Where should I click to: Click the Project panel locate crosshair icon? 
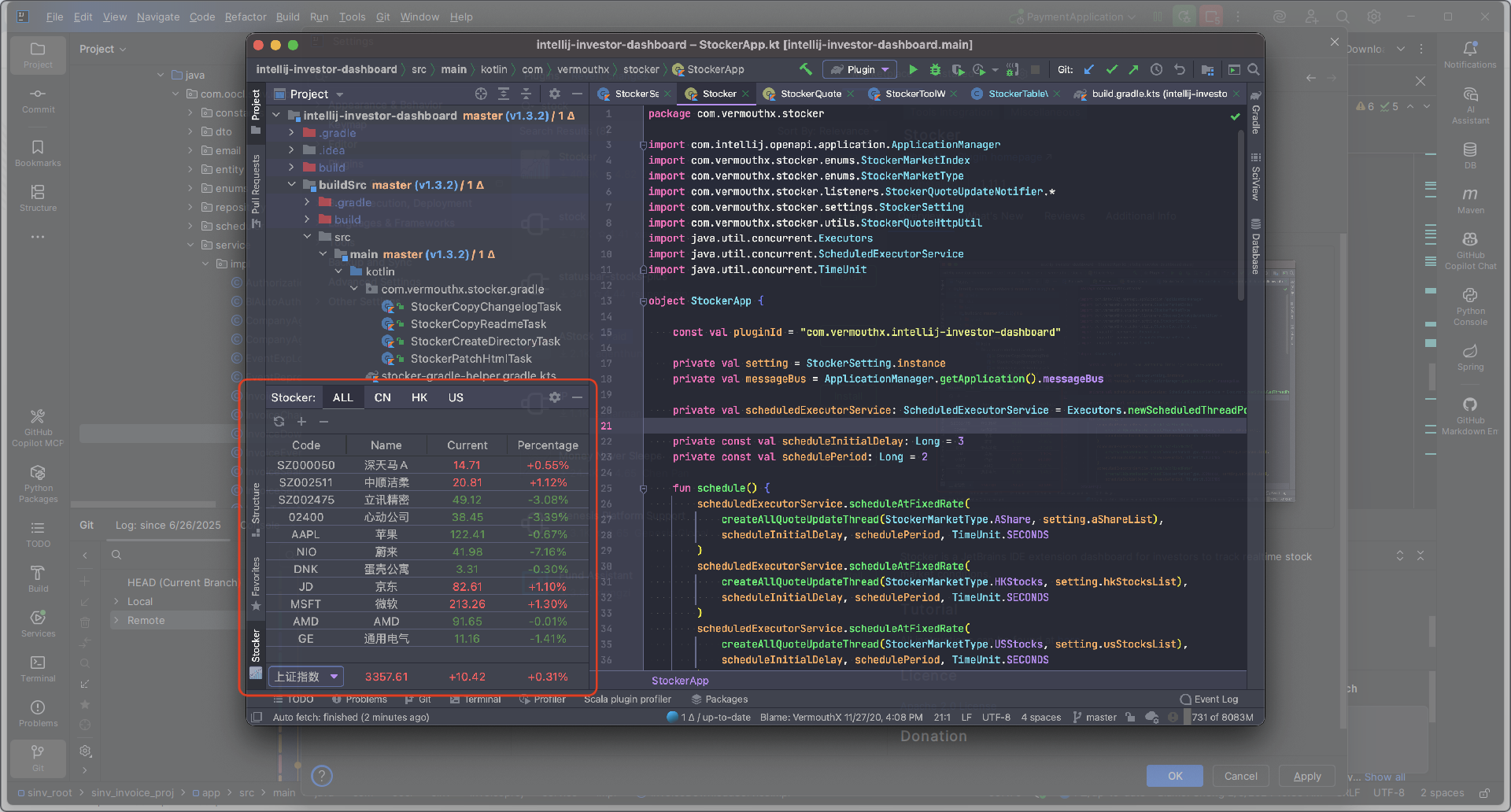pyautogui.click(x=481, y=94)
